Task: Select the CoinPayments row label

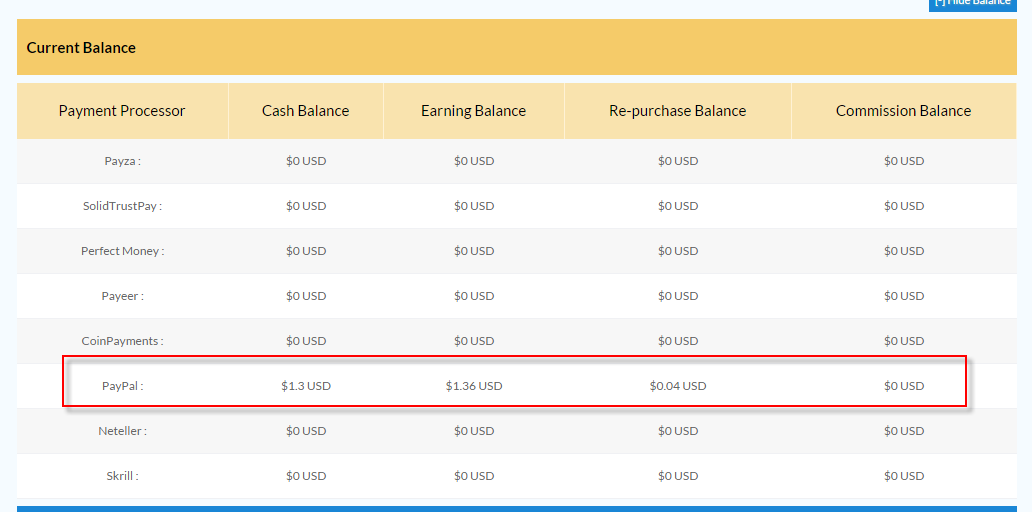Action: point(122,341)
